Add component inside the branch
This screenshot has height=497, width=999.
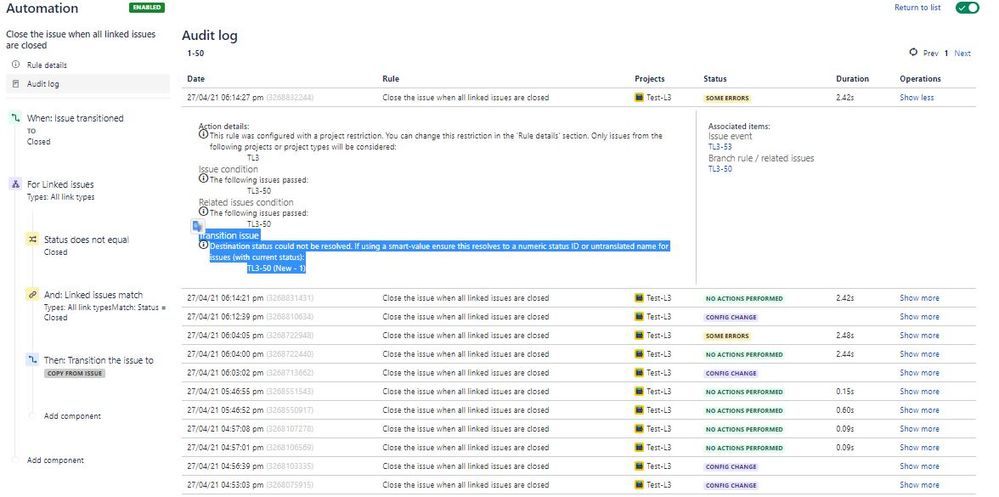(x=72, y=416)
